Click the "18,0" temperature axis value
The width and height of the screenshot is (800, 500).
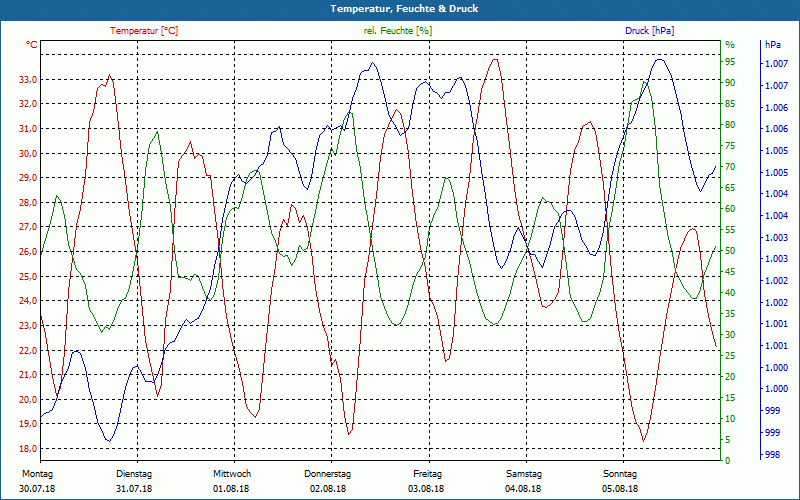point(28,449)
